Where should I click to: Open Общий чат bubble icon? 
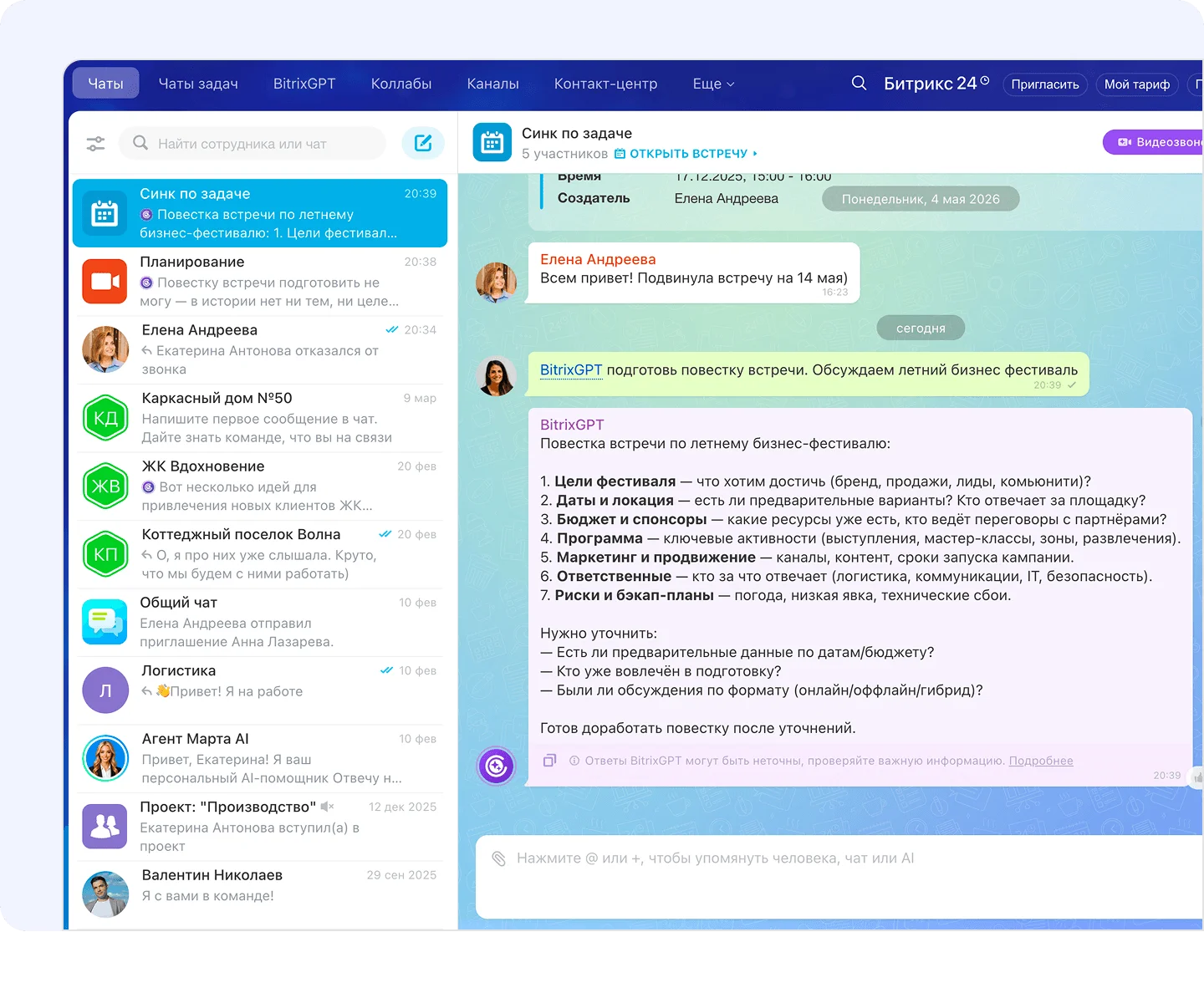(105, 622)
